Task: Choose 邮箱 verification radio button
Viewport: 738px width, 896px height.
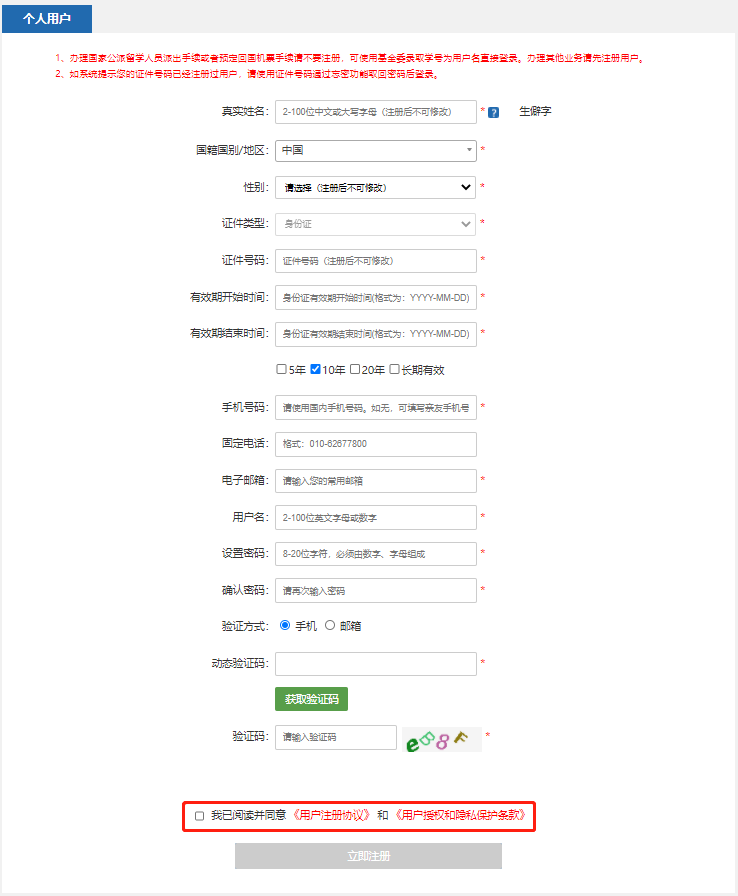Action: pyautogui.click(x=330, y=625)
